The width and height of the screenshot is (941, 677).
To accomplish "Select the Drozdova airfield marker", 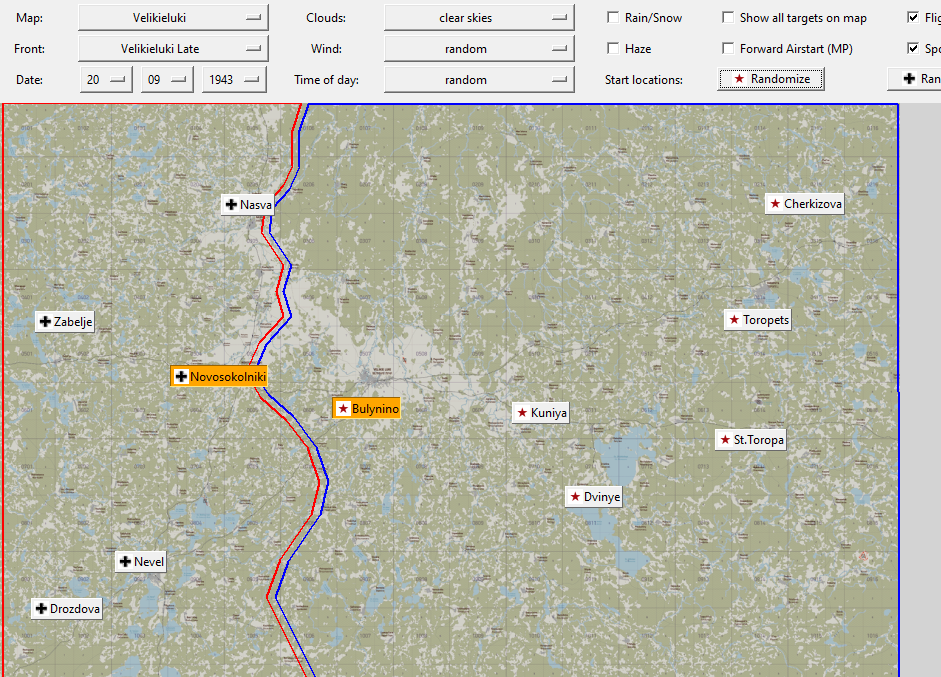I will click(67, 608).
